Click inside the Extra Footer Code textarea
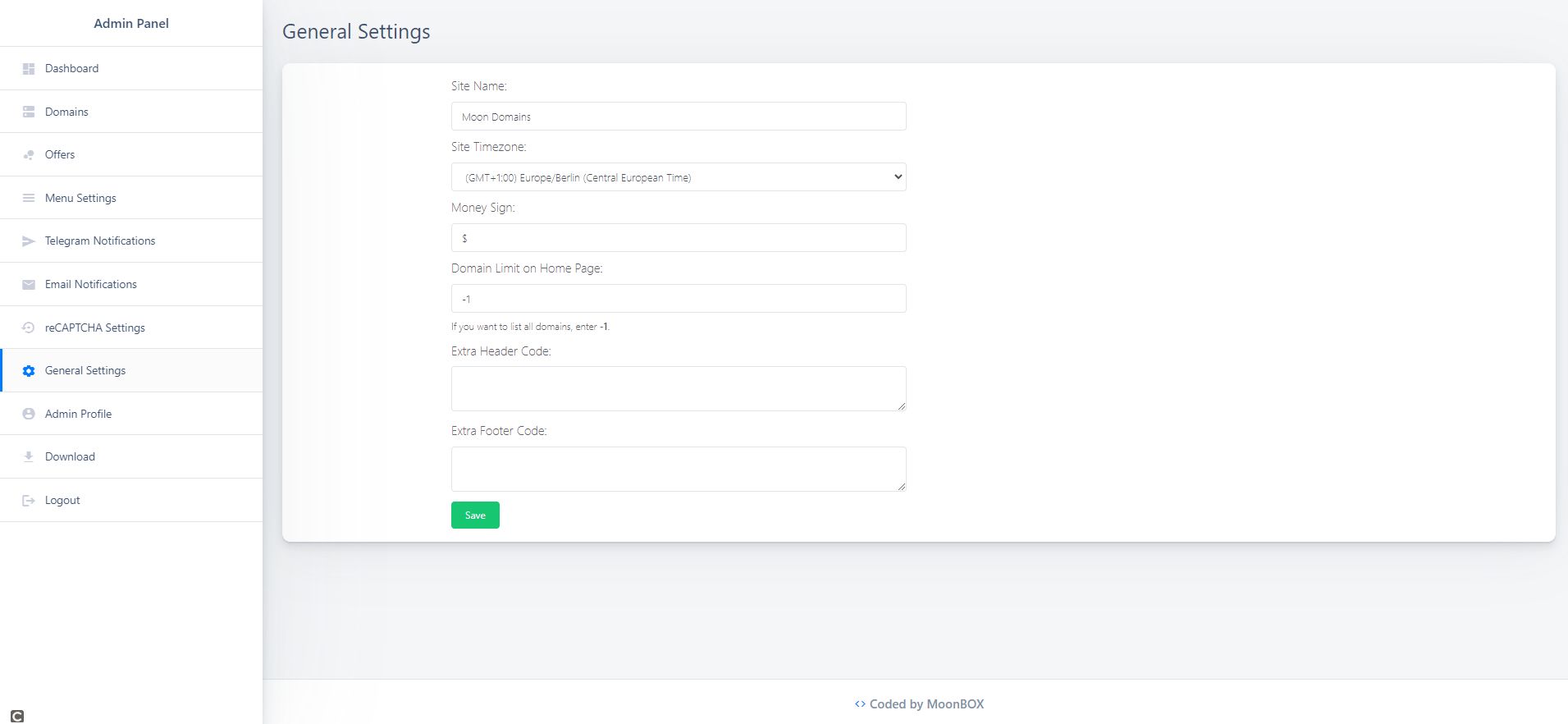Image resolution: width=1568 pixels, height=724 pixels. click(679, 470)
